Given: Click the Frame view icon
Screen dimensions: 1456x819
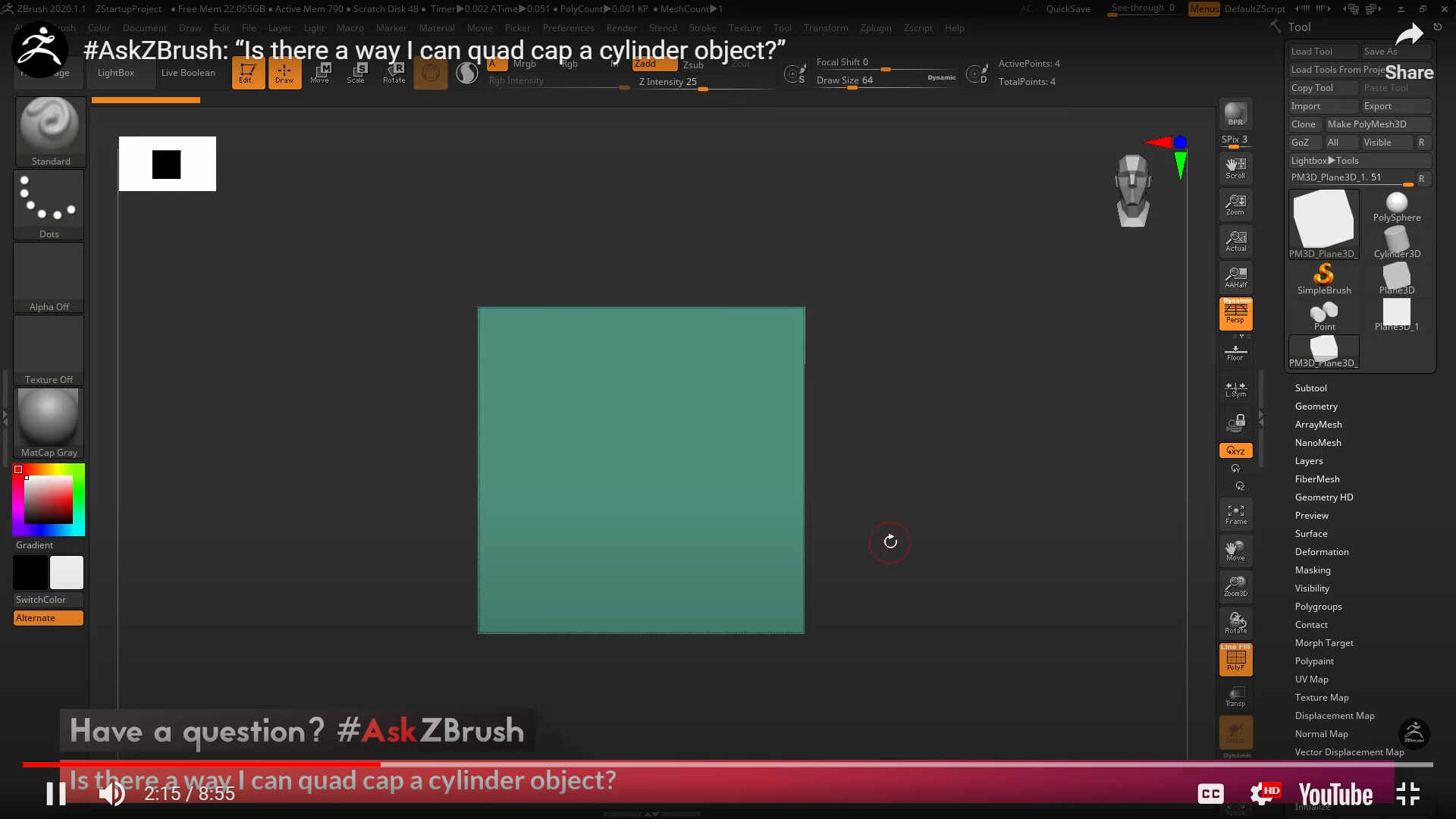Looking at the screenshot, I should (x=1235, y=514).
